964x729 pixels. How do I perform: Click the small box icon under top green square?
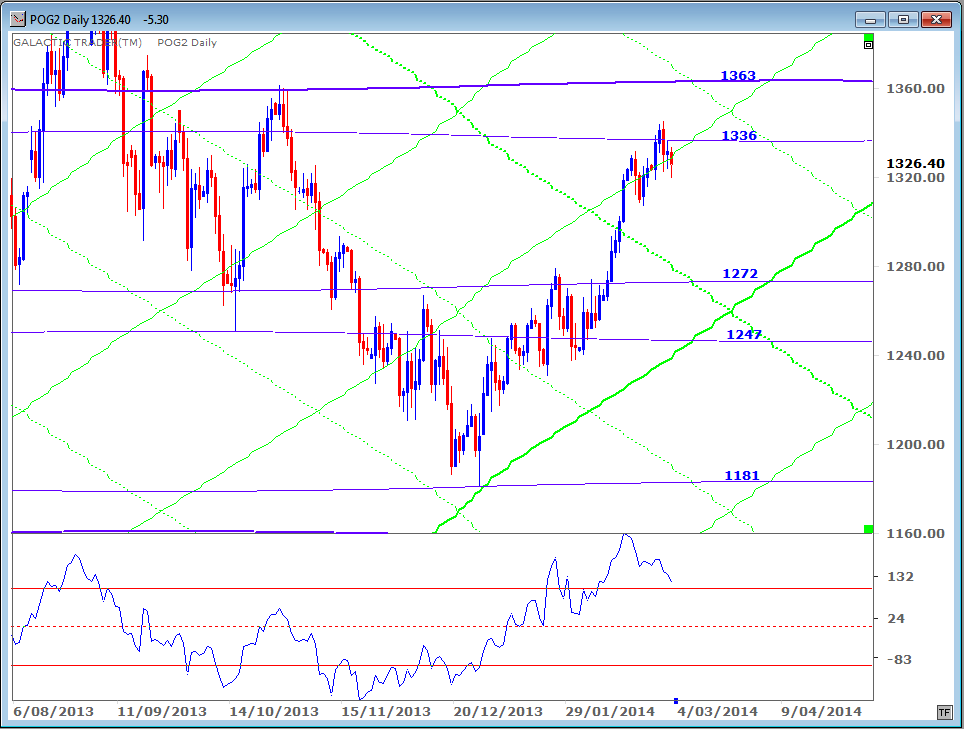pyautogui.click(x=869, y=45)
